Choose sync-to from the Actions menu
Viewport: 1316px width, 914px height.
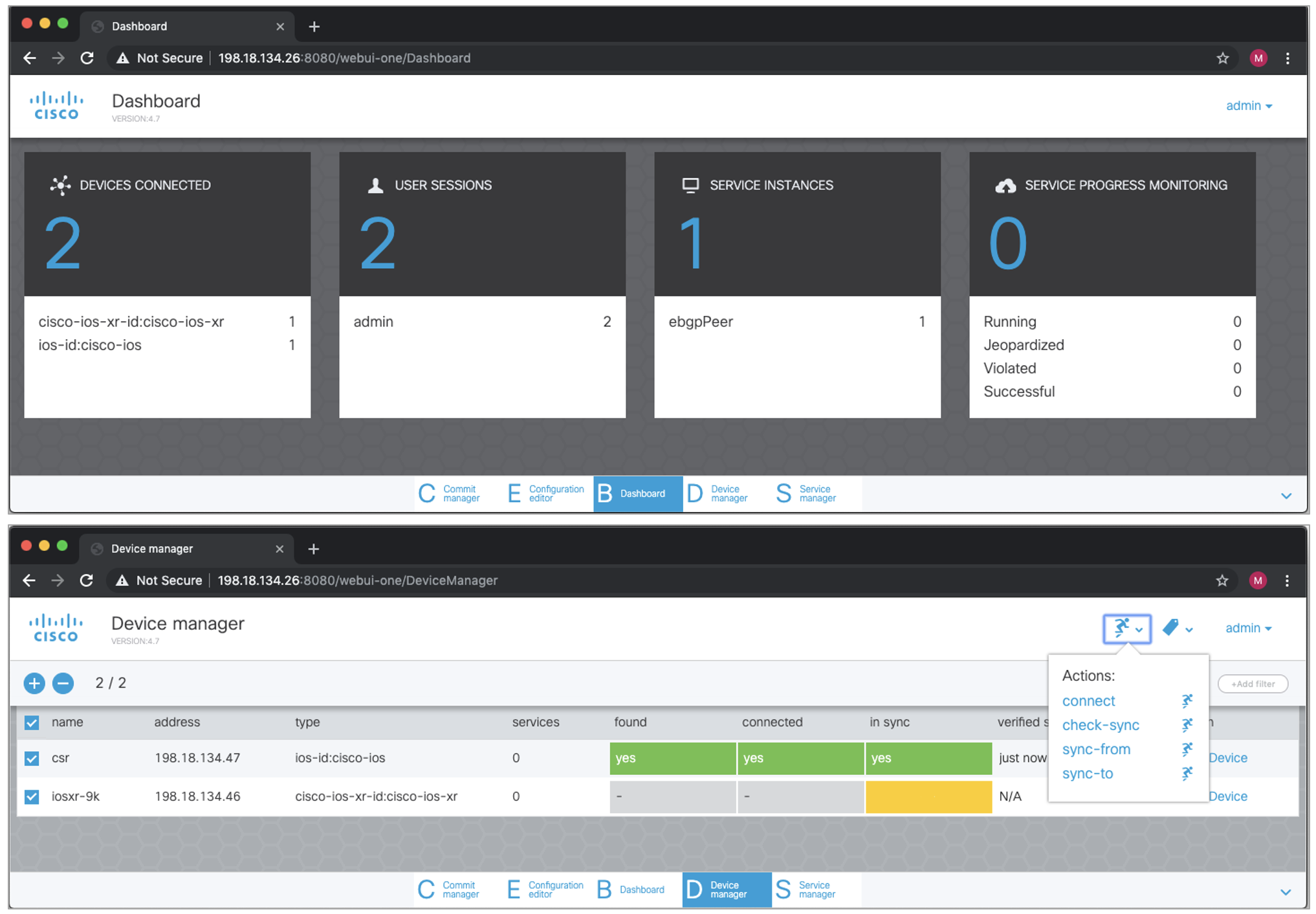pyautogui.click(x=1087, y=774)
